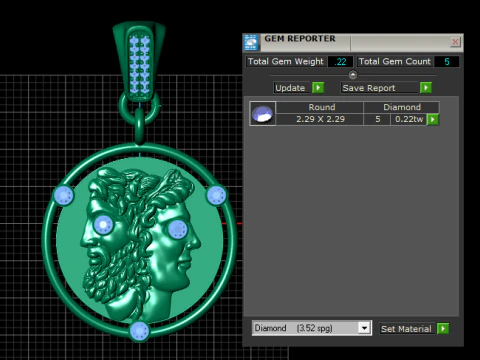Click the Total Gem Weight value .22
Viewport: 480px width, 360px height.
pyautogui.click(x=340, y=62)
